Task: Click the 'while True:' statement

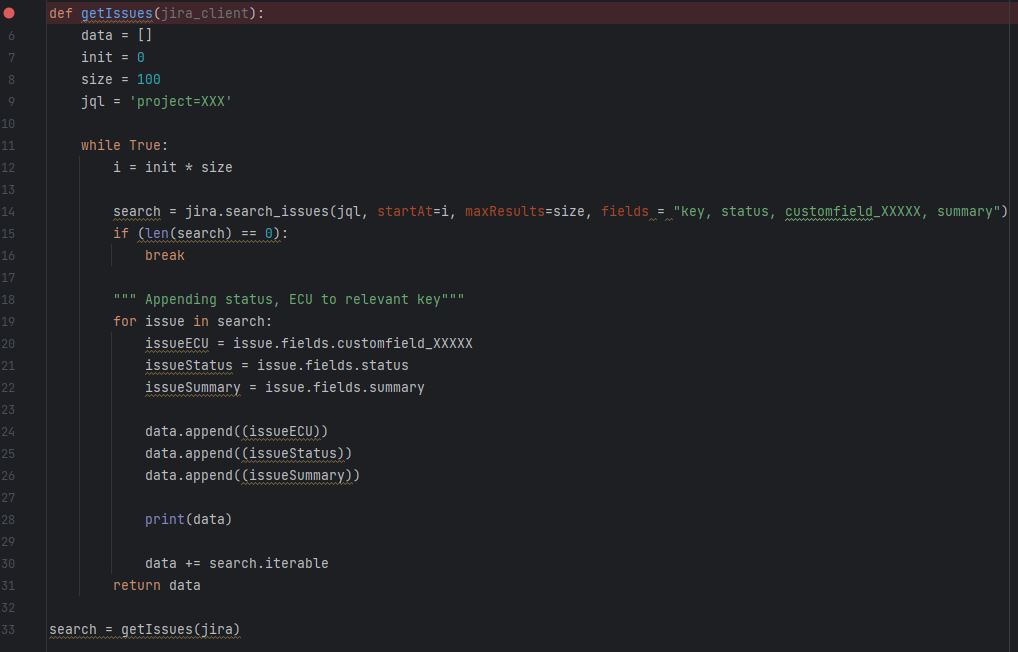Action: pyautogui.click(x=125, y=145)
